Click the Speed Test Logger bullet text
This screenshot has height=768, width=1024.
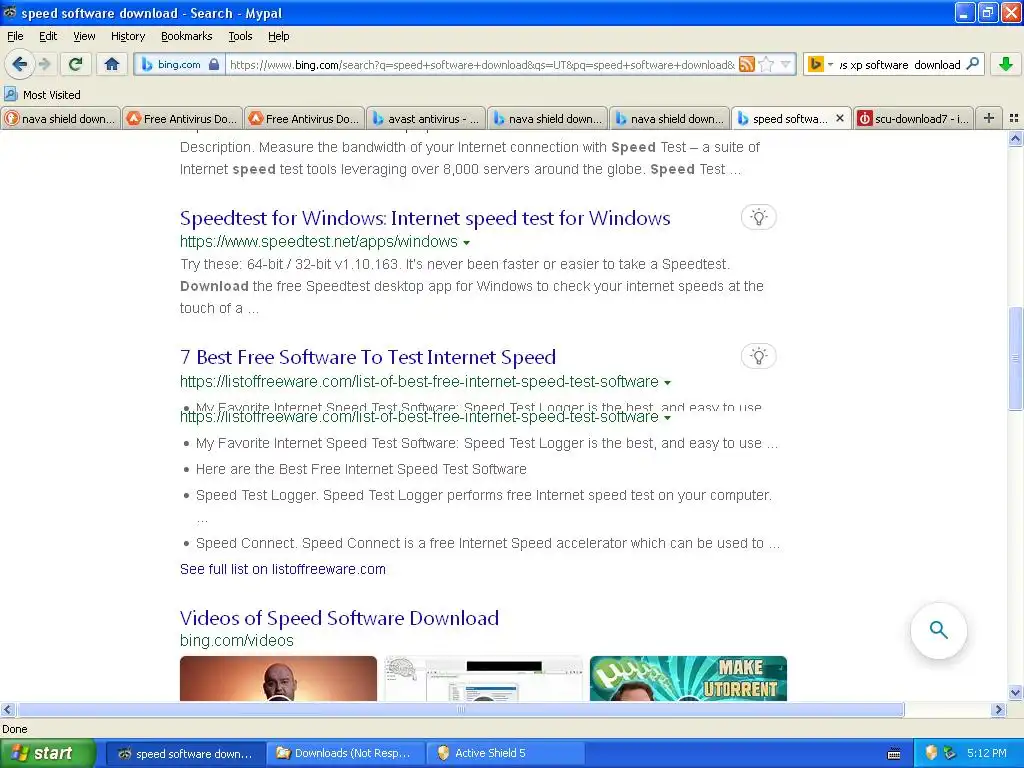tap(483, 495)
